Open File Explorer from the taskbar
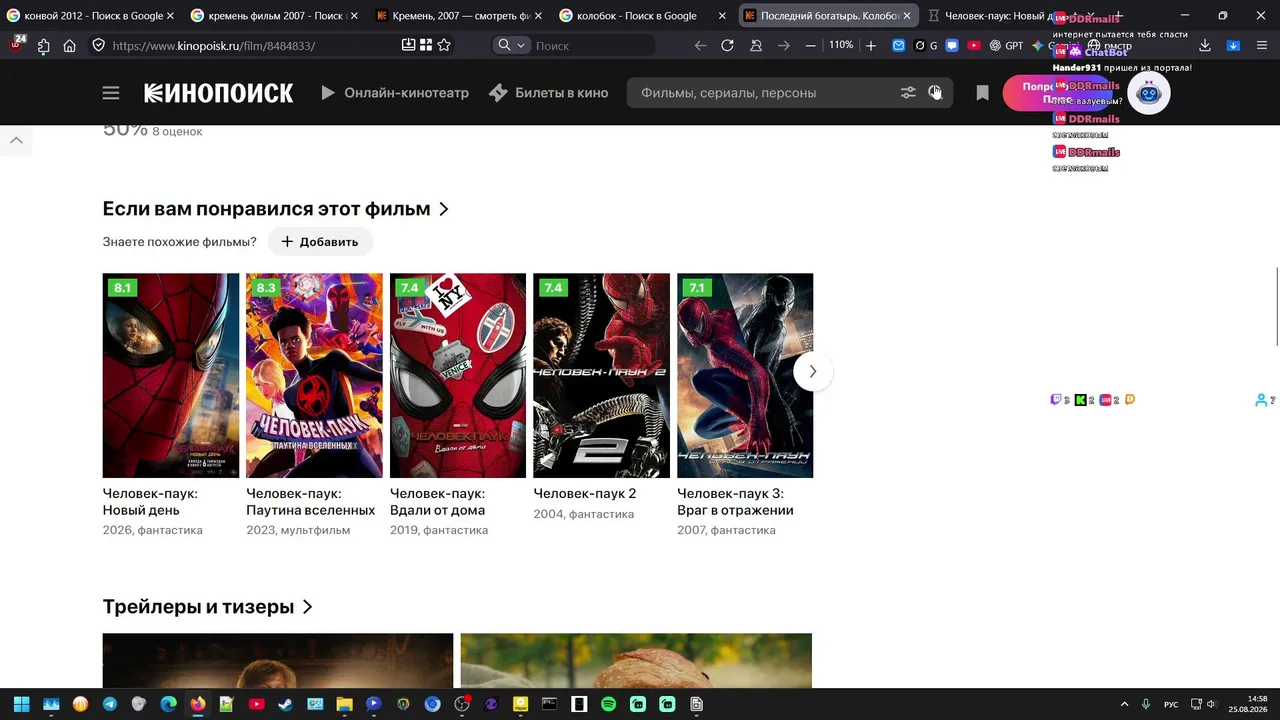Viewport: 1280px width, 720px height. coord(344,704)
